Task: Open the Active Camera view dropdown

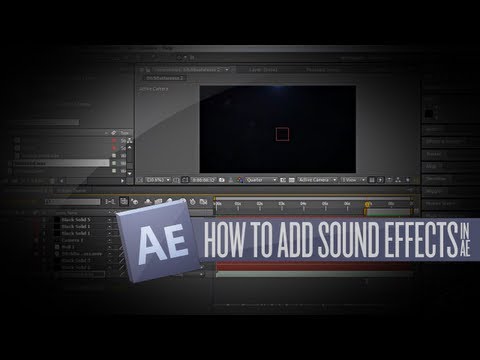Action: [x=317, y=180]
